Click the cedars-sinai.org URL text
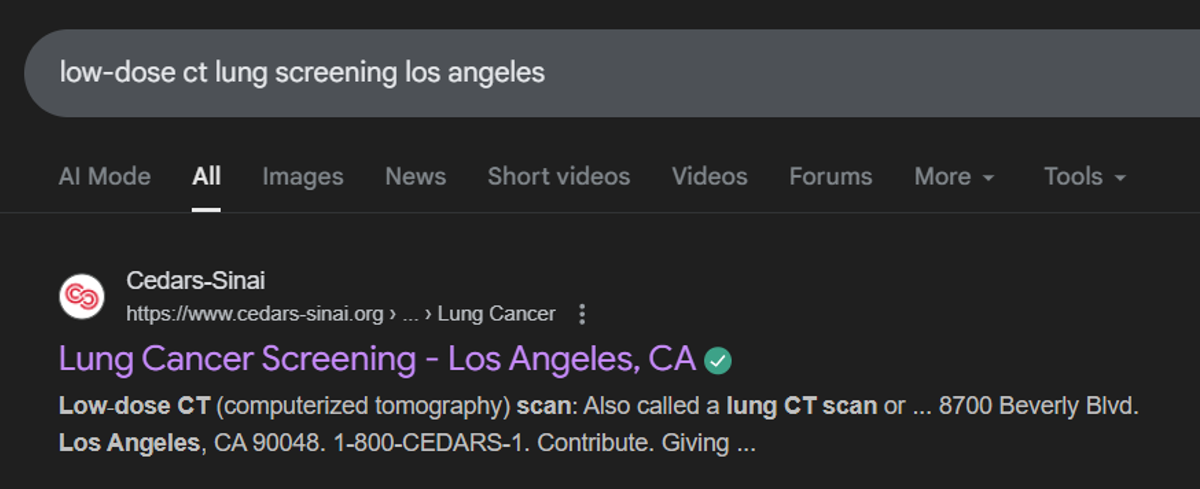Image resolution: width=1200 pixels, height=489 pixels. click(255, 314)
